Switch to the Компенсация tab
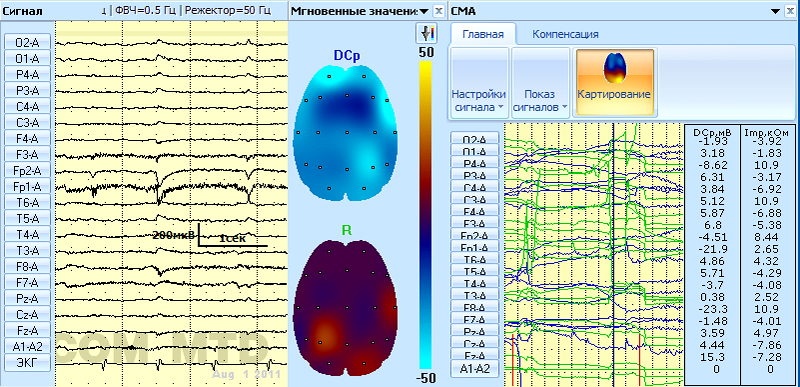This screenshot has height=387, width=800. point(565,34)
